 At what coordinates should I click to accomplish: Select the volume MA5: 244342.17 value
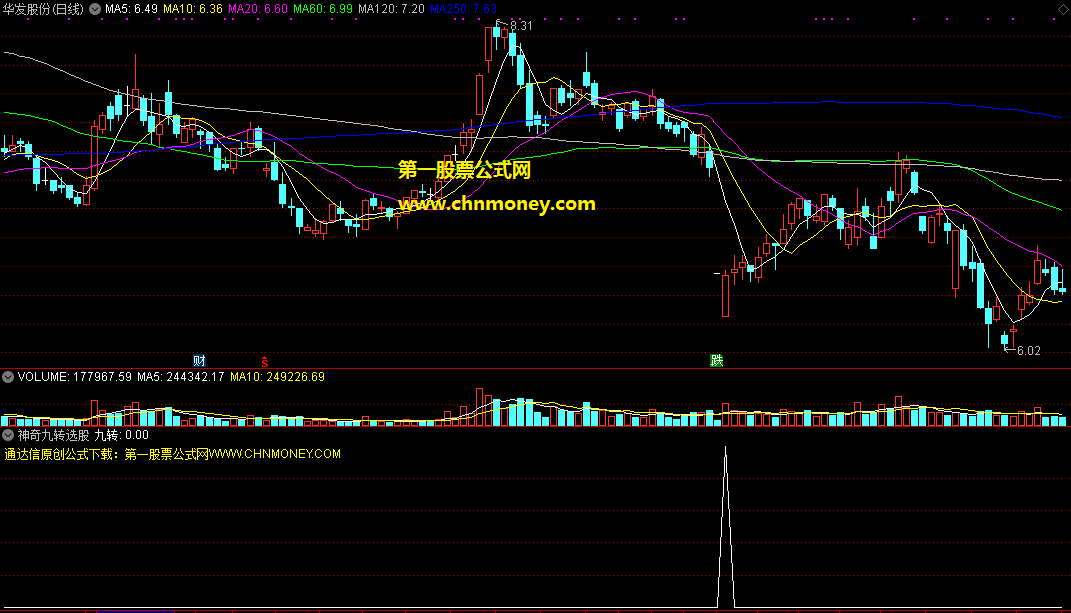point(180,377)
